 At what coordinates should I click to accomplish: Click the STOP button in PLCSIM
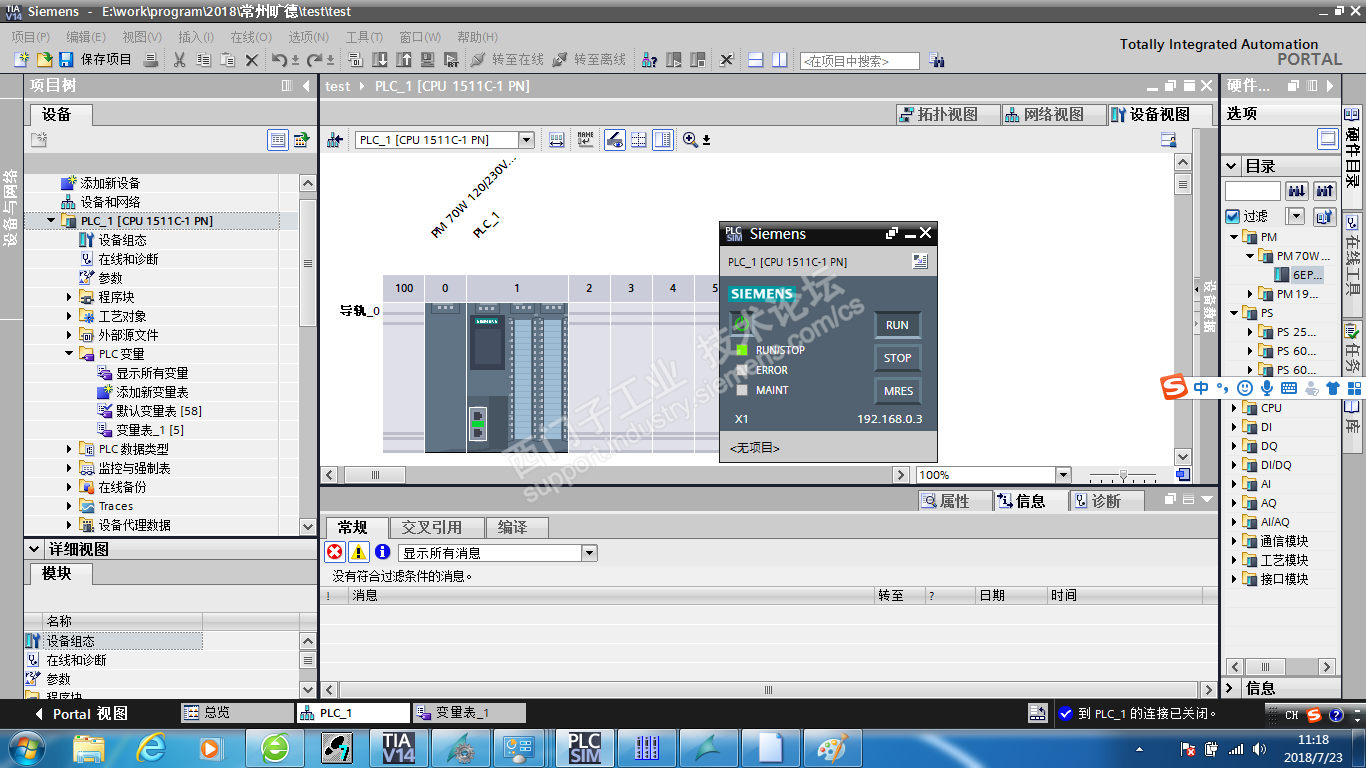tap(897, 358)
